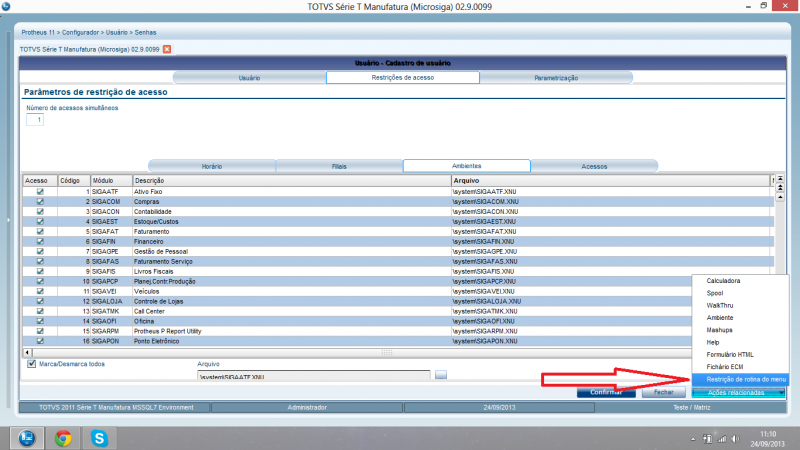Viewport: 800px width, 450px height.
Task: Choose Spool from the actions menu
Action: (740, 293)
